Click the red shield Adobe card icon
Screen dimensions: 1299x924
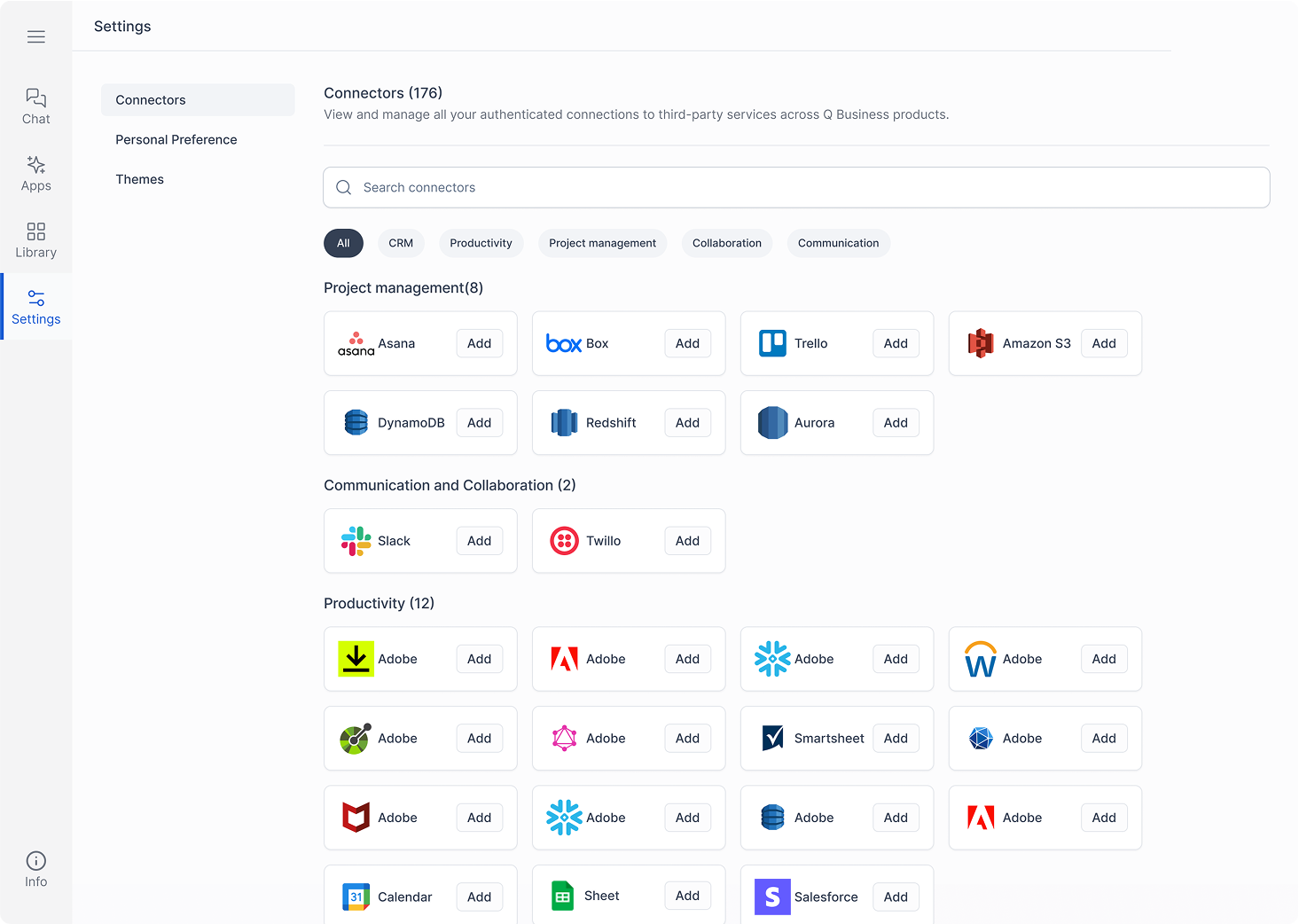[356, 818]
